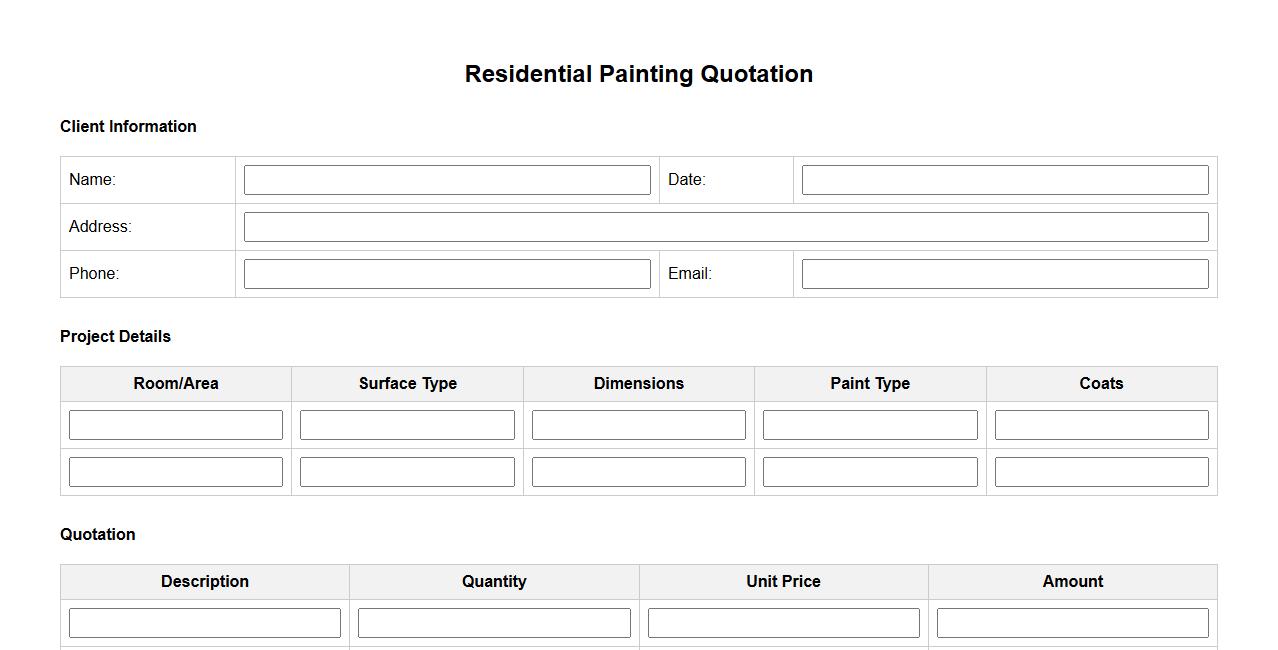Focus first row Coats field
Image resolution: width=1278 pixels, height=650 pixels.
pyautogui.click(x=1101, y=425)
